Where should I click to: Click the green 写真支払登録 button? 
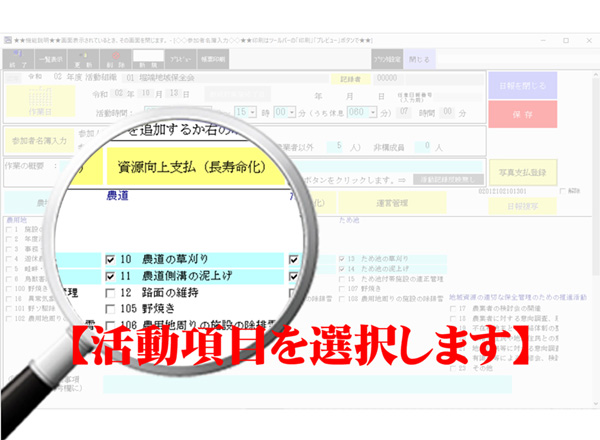pos(538,171)
